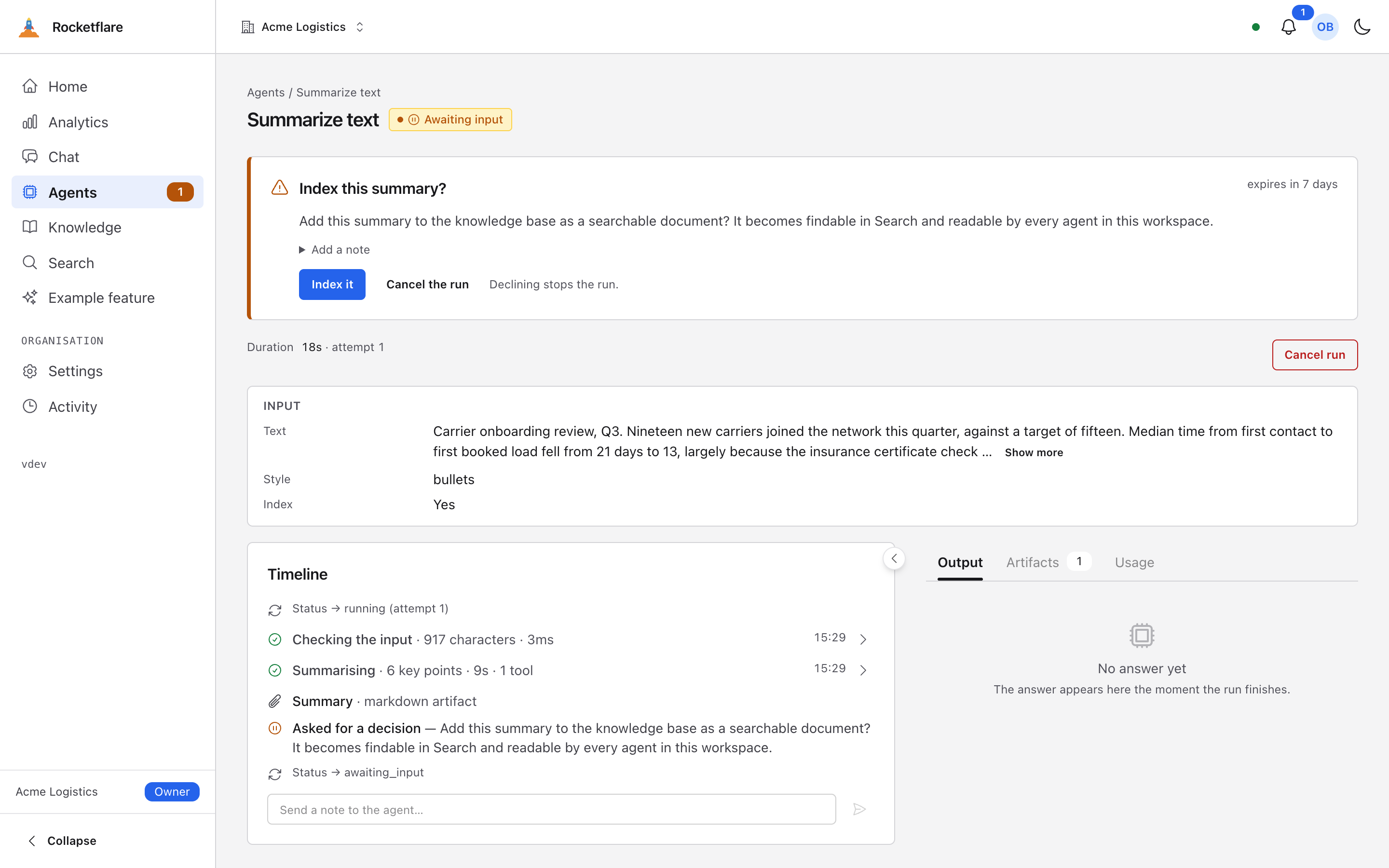
Task: Toggle dark mode moon icon
Action: (1362, 27)
